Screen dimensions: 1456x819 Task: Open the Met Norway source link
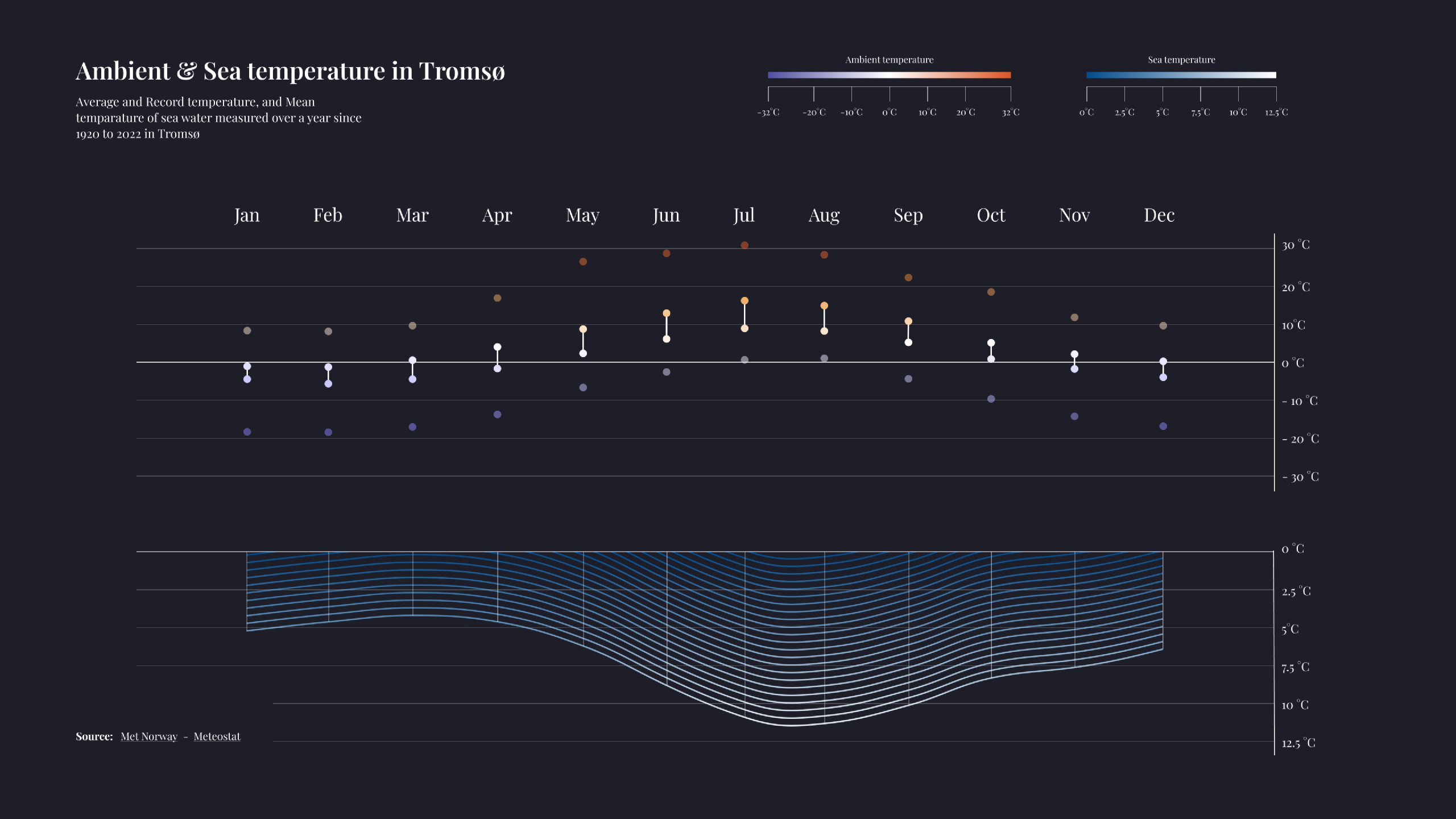148,736
